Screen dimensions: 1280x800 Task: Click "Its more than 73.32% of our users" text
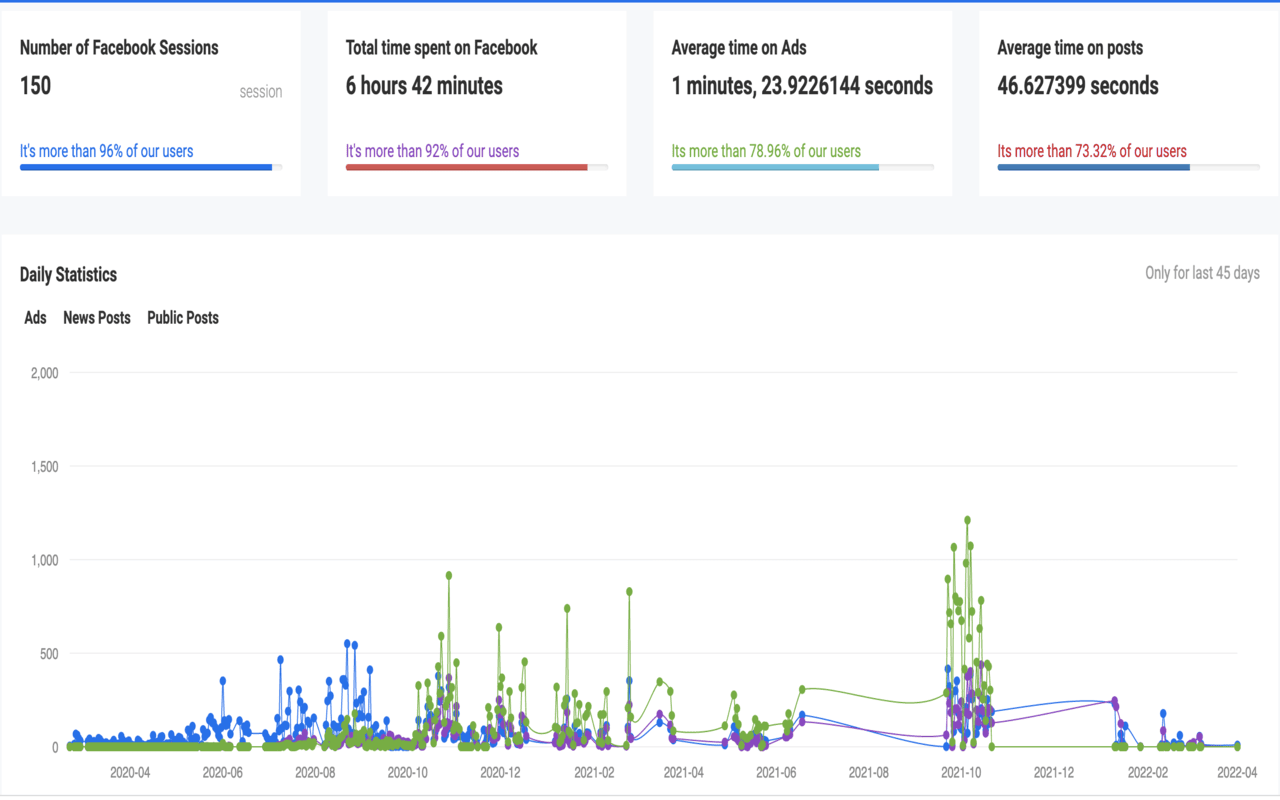click(x=1092, y=151)
